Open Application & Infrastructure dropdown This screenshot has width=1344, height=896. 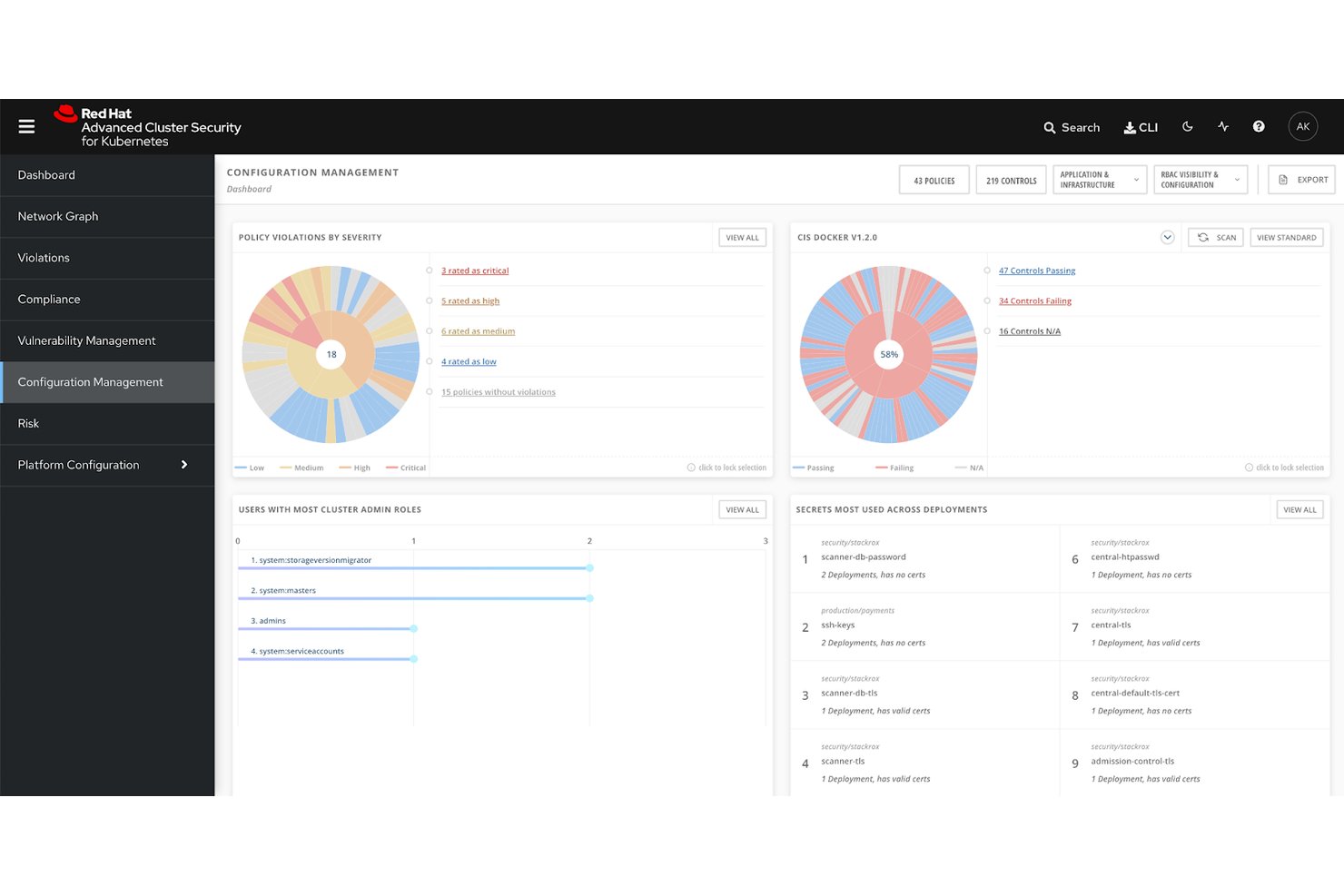tap(1101, 180)
